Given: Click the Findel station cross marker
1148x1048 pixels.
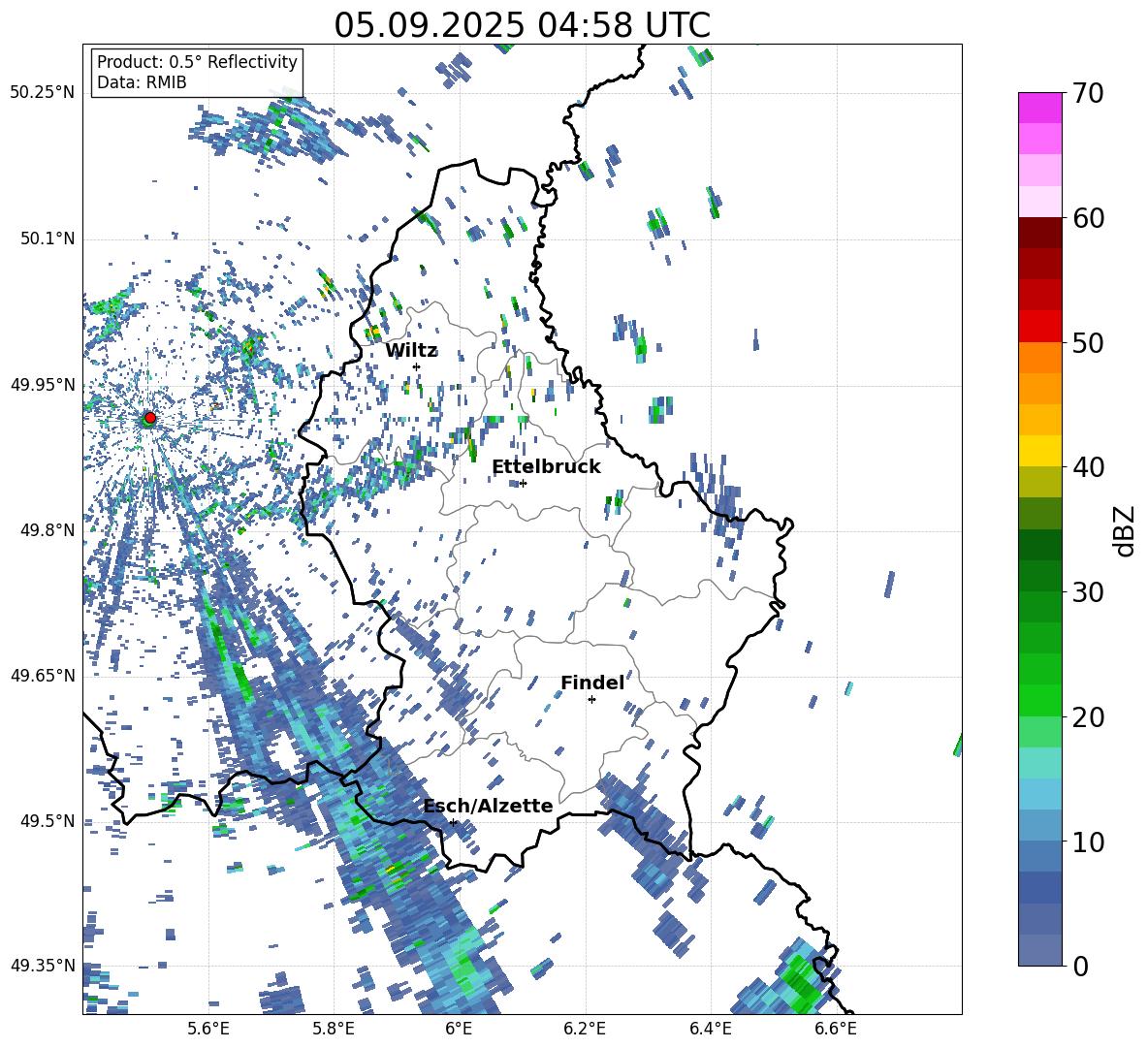Looking at the screenshot, I should [591, 700].
